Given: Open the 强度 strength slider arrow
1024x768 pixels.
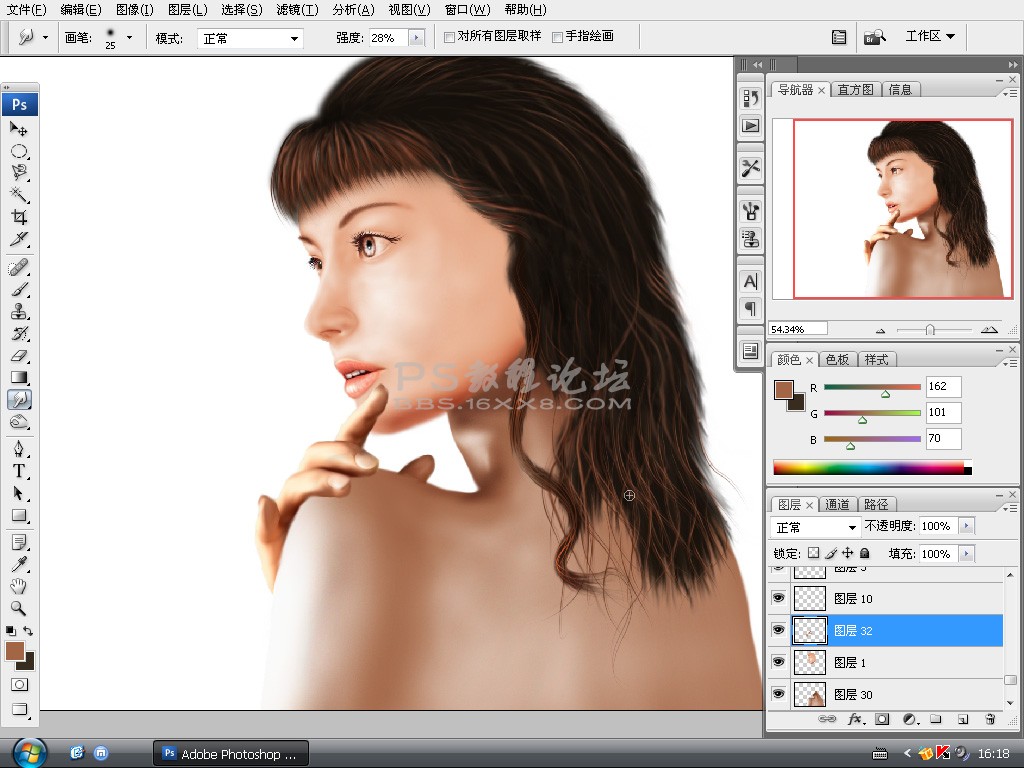Looking at the screenshot, I should (x=416, y=38).
